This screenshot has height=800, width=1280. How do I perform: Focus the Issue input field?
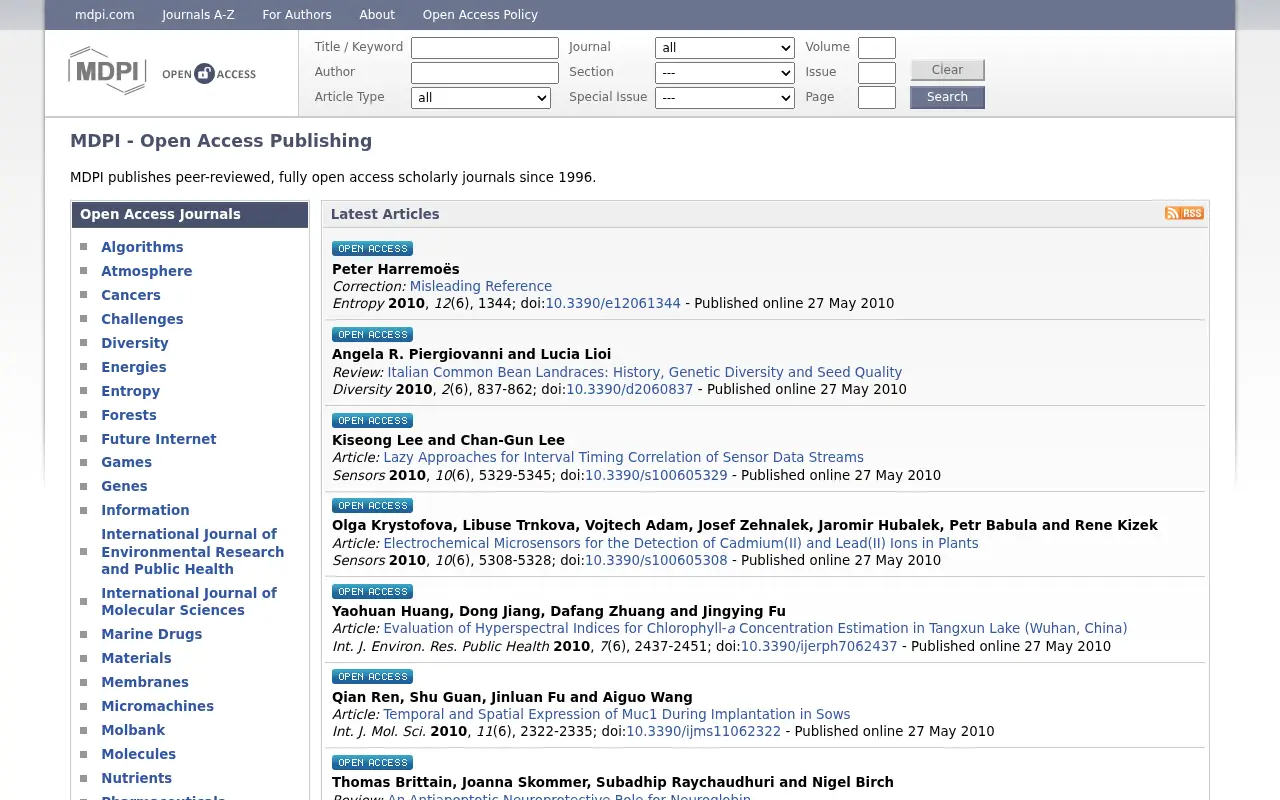(877, 73)
